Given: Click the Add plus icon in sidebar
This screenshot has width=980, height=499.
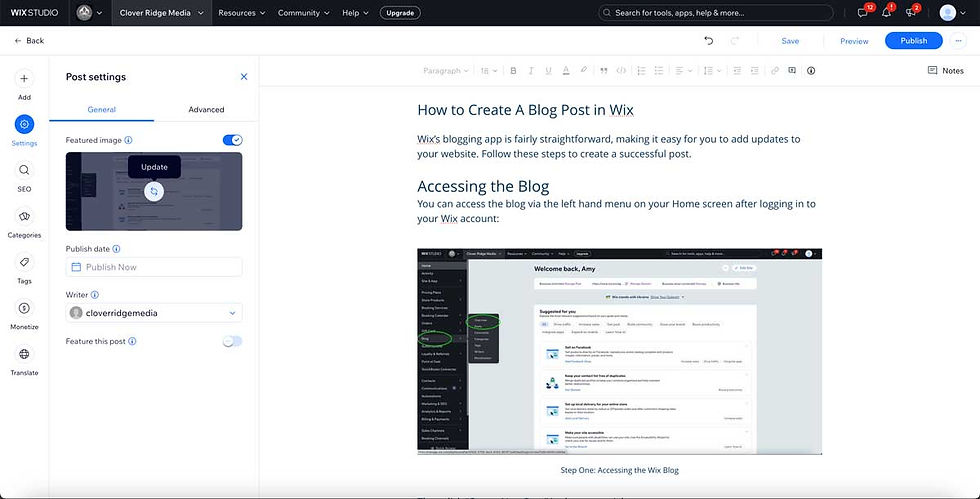Looking at the screenshot, I should coord(24,79).
